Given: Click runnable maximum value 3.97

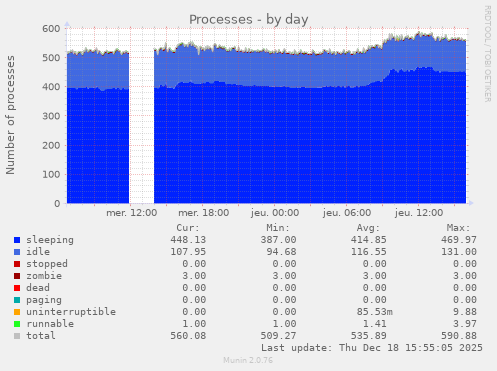Looking at the screenshot, I should [465, 324].
